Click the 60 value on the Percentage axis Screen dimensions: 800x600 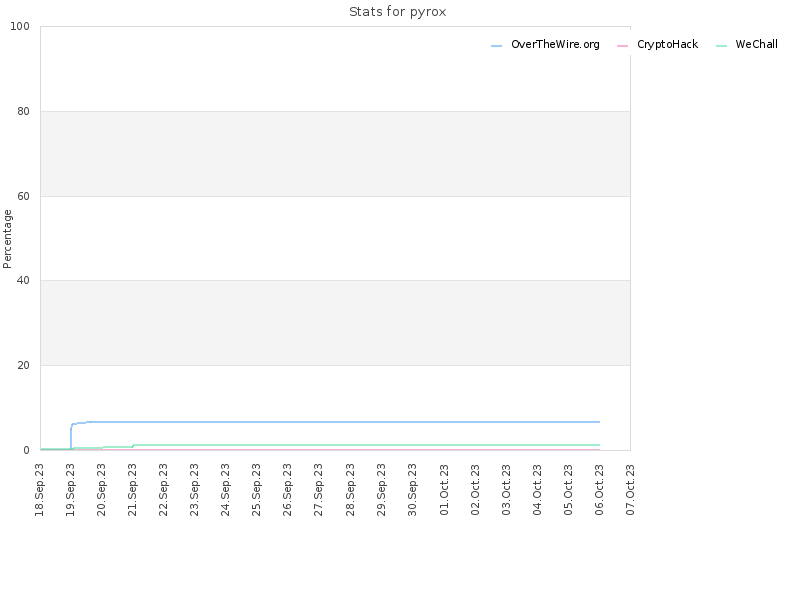(x=23, y=196)
